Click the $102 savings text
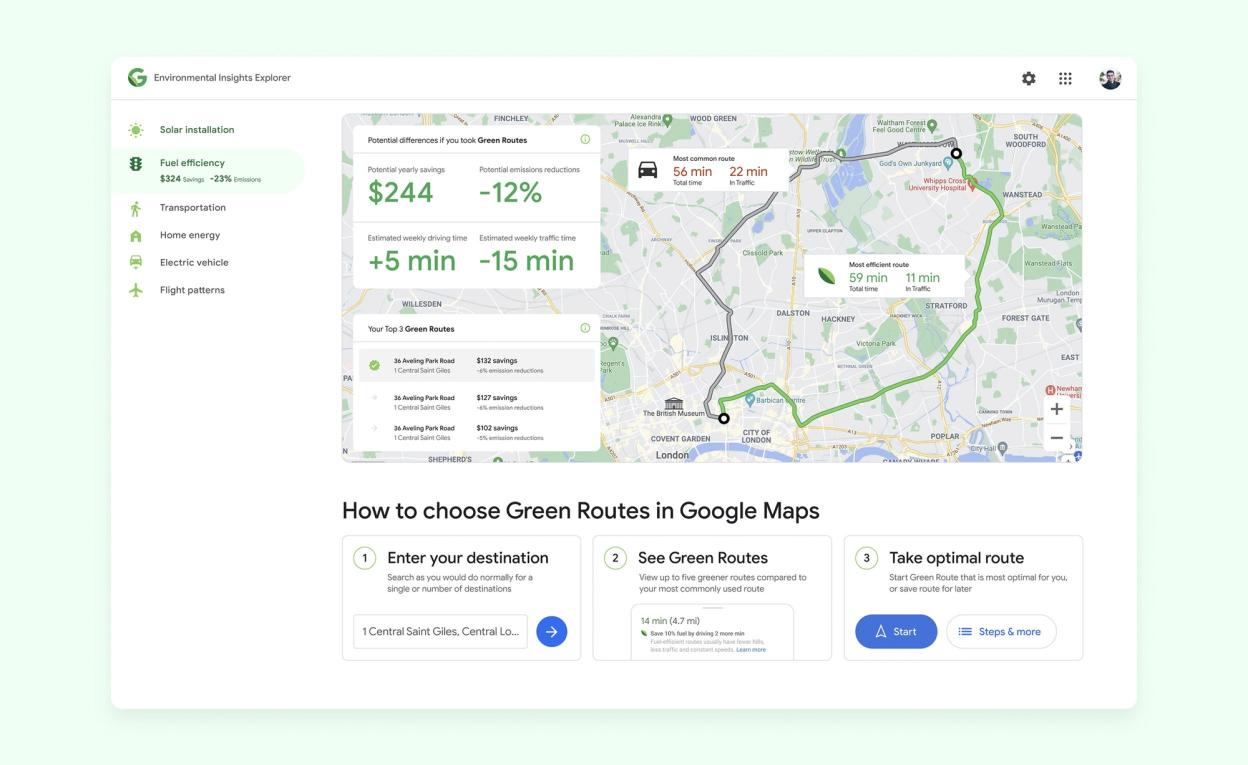This screenshot has height=765, width=1248. click(497, 428)
